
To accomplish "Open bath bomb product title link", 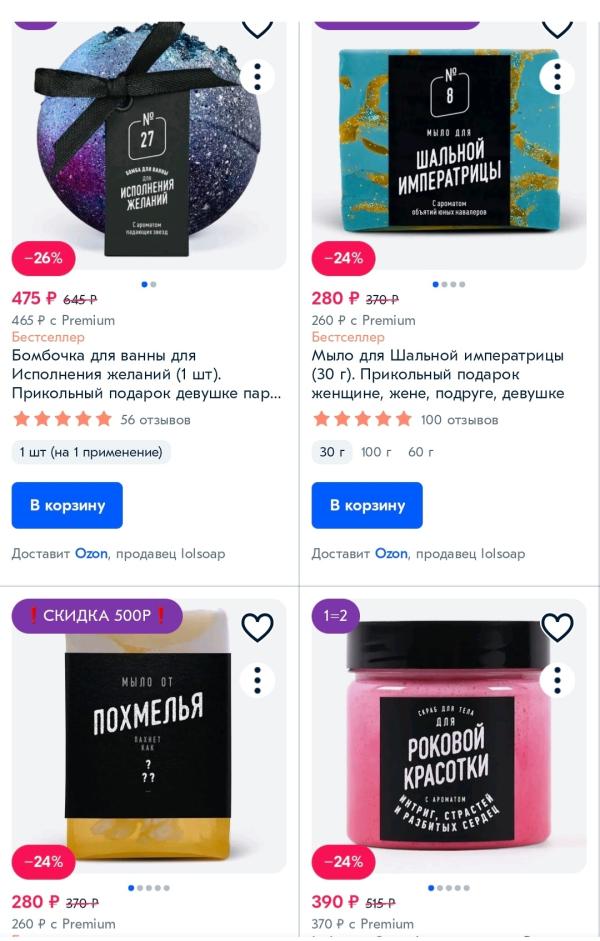I will coord(146,374).
